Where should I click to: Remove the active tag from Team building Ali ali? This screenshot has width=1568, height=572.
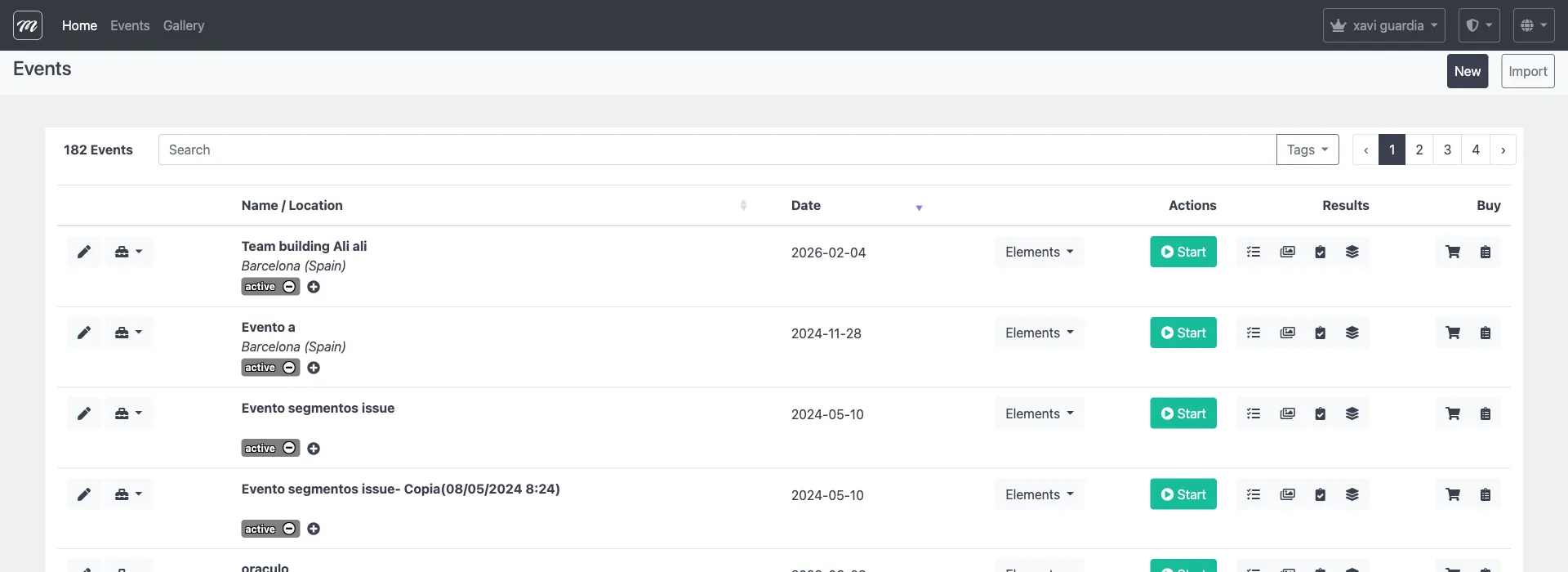pos(289,287)
